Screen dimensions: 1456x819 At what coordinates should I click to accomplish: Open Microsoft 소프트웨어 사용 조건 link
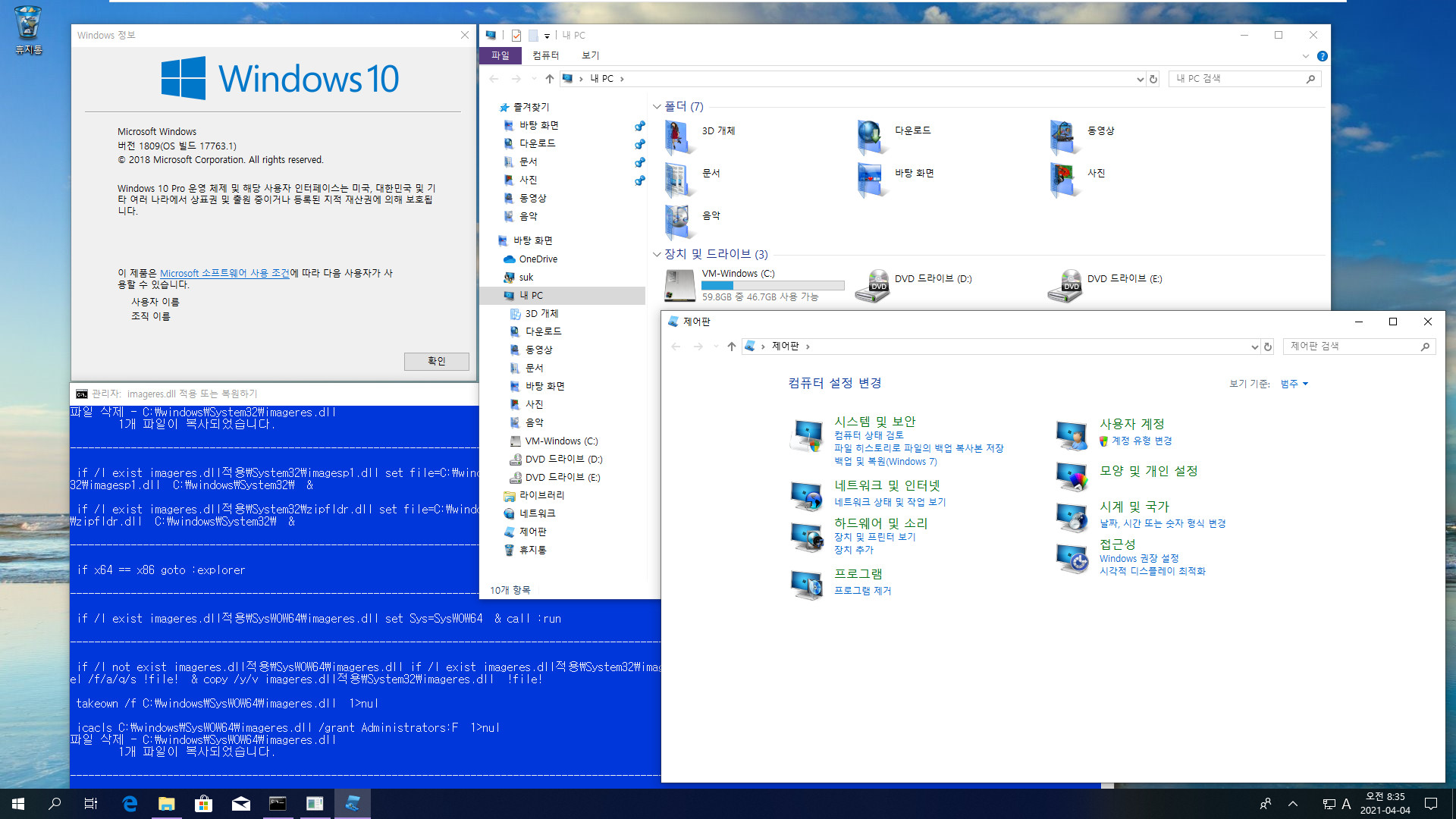tap(224, 273)
